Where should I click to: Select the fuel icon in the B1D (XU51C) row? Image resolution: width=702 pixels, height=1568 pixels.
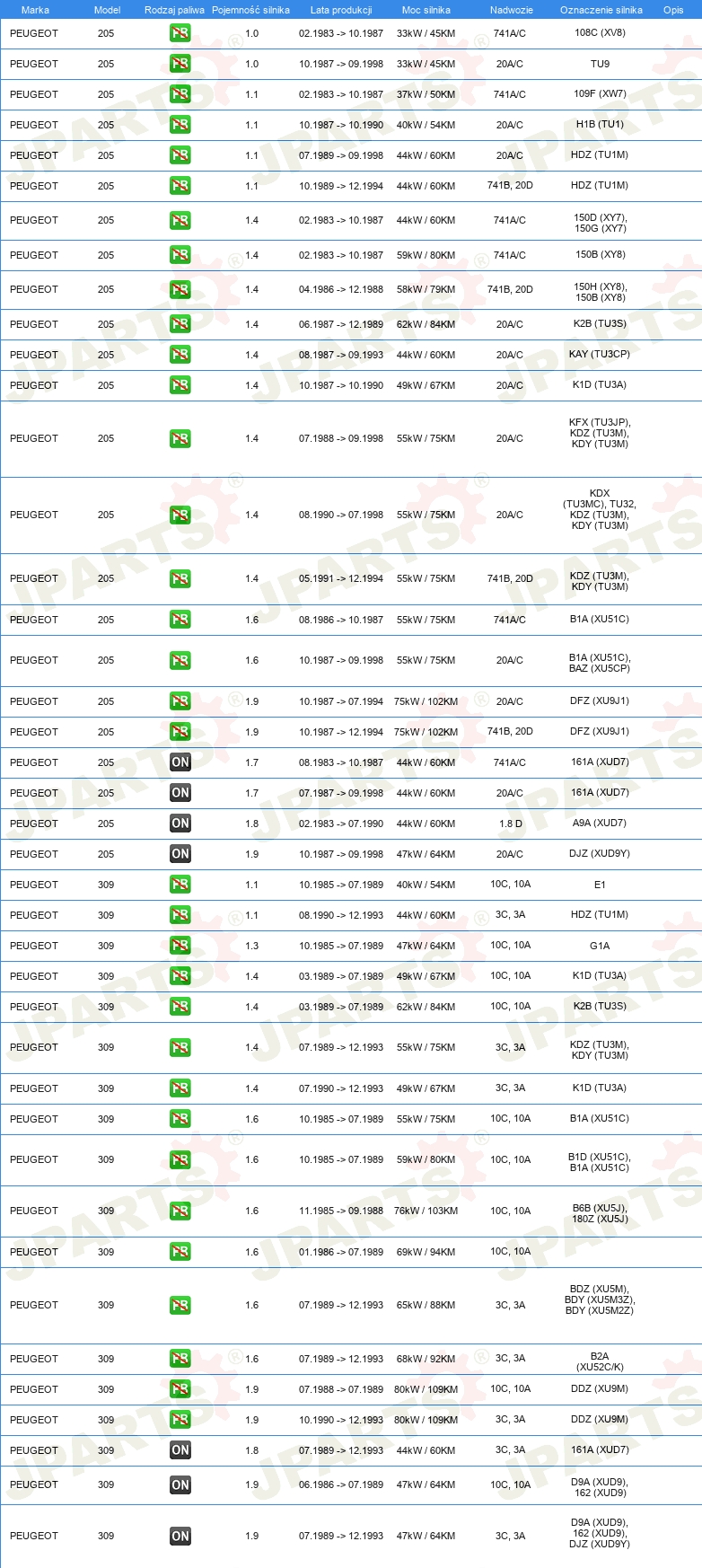180,1159
